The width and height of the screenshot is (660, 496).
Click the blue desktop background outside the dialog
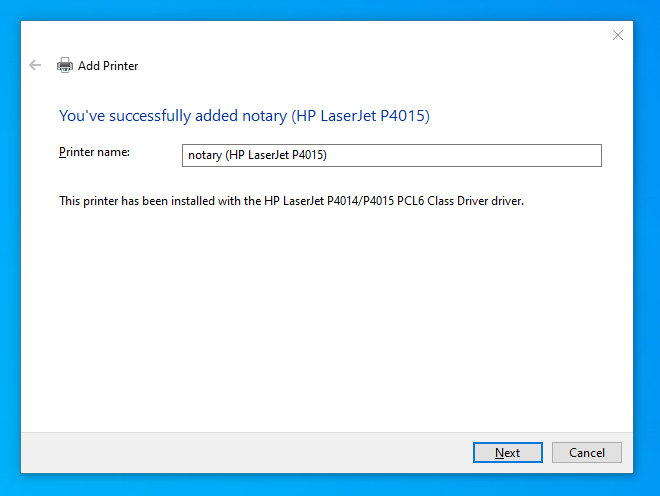pyautogui.click(x=646, y=250)
